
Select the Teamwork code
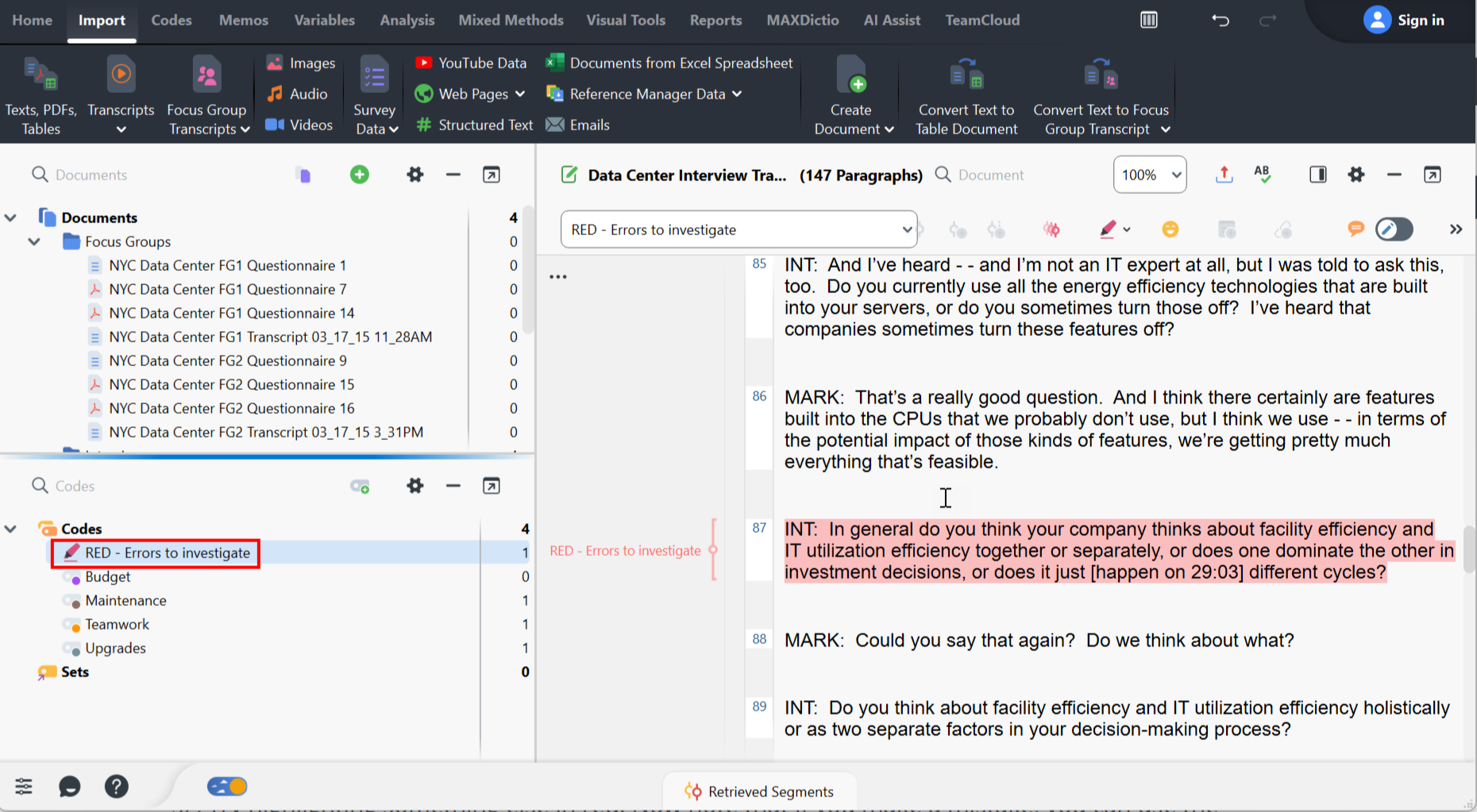tap(117, 624)
